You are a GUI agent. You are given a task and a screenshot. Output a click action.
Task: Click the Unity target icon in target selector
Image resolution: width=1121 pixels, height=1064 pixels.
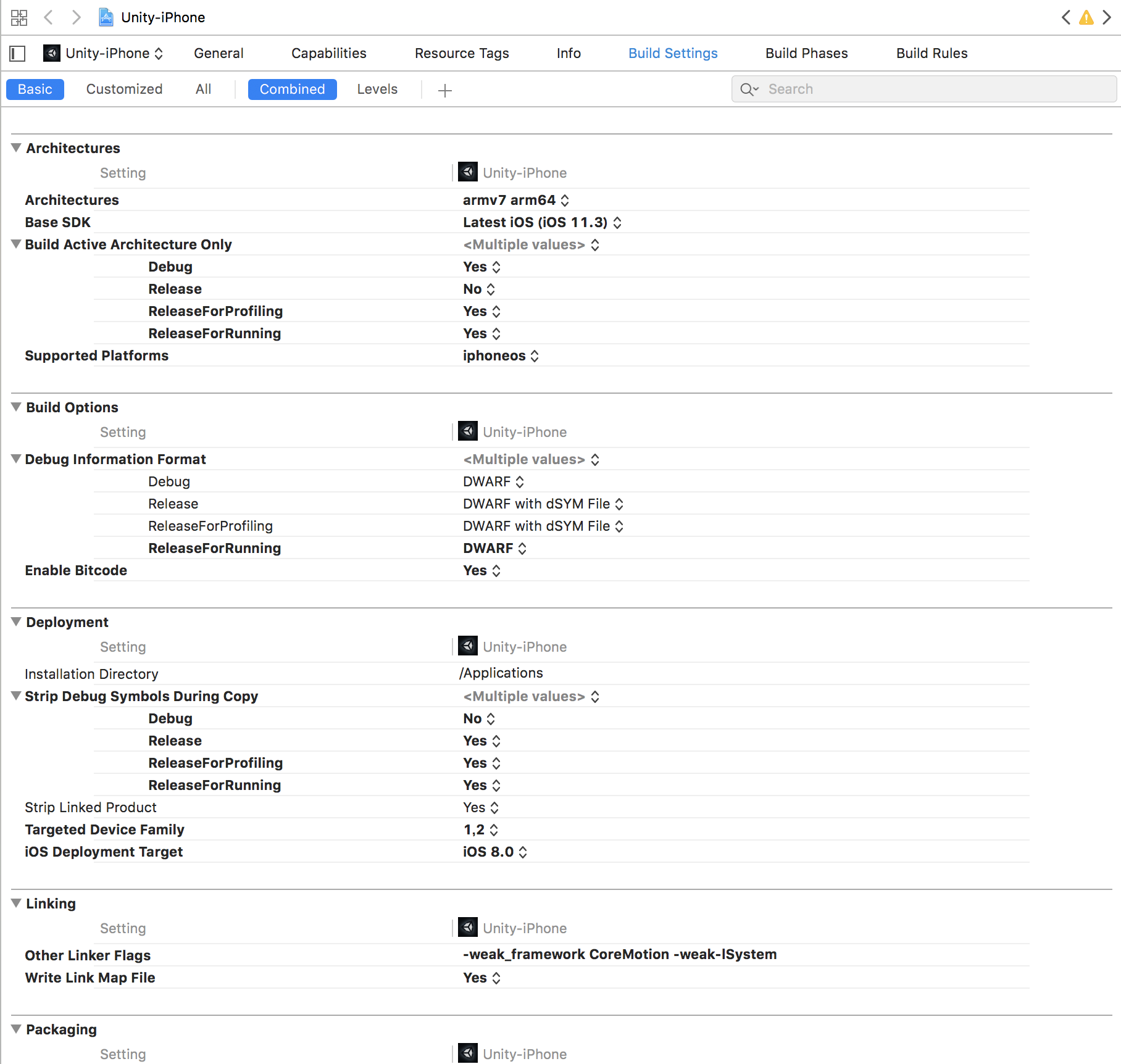51,53
